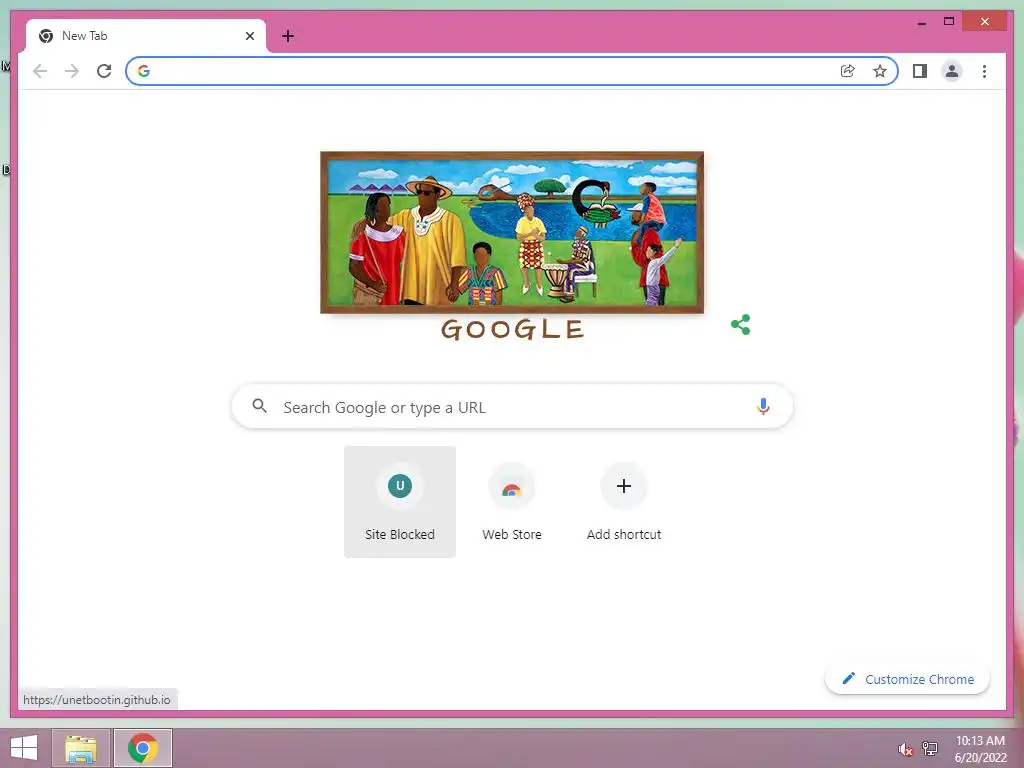Minimize the Chrome window

point(922,22)
